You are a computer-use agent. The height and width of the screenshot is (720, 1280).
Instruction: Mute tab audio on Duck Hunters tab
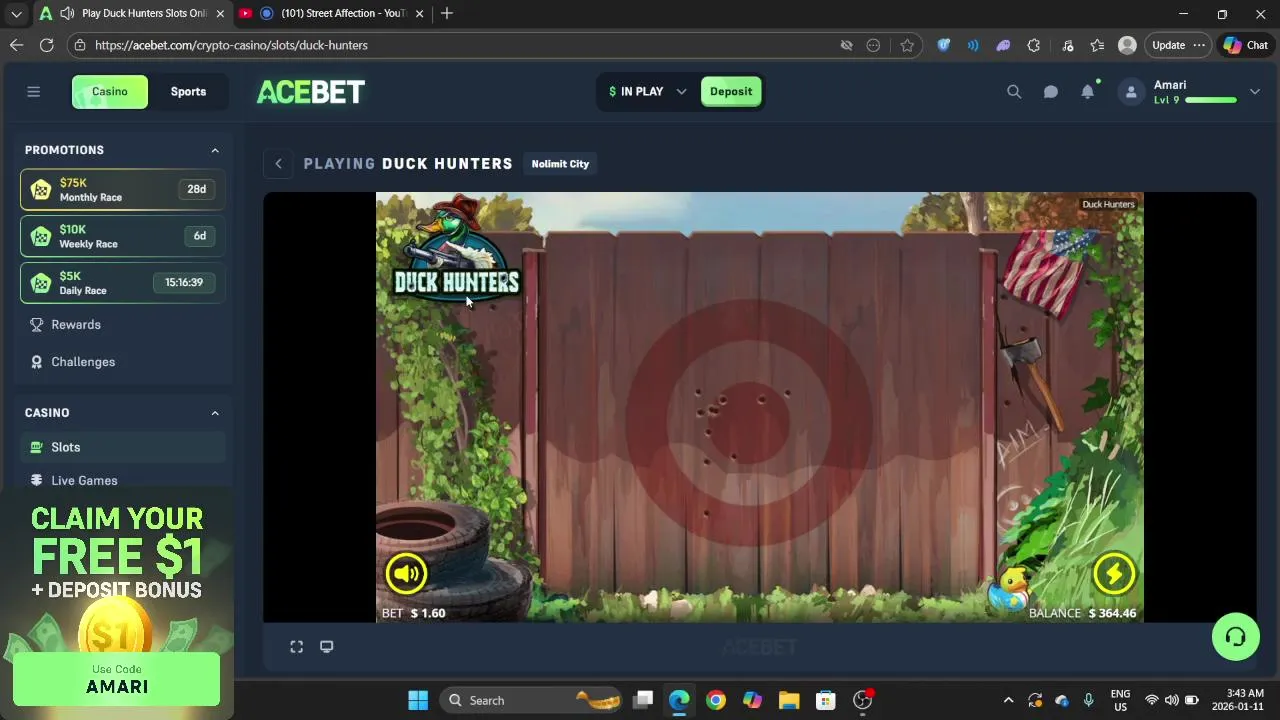[67, 13]
